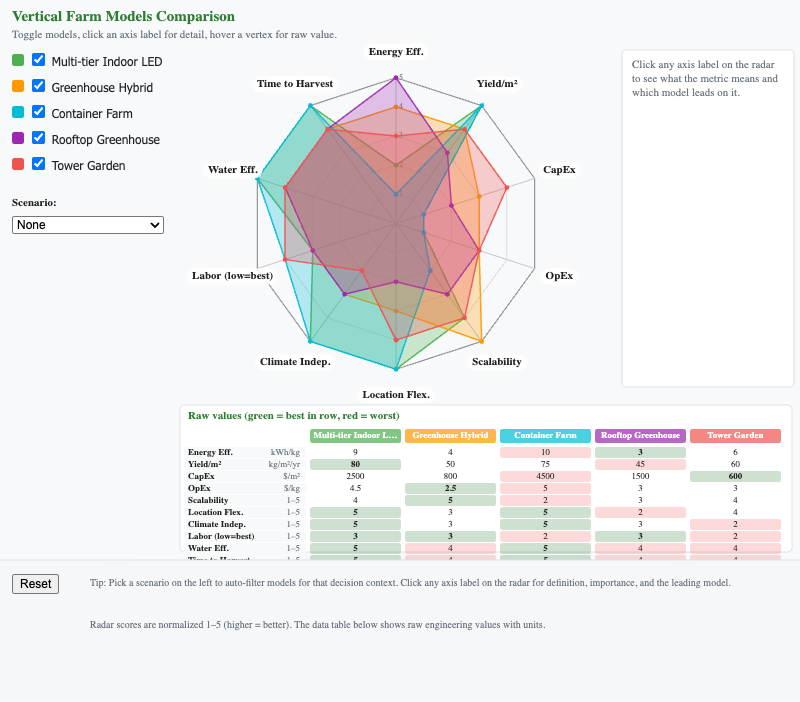Screen dimensions: 800x702
Task: Open CapEx axis detail
Action: tap(559, 170)
